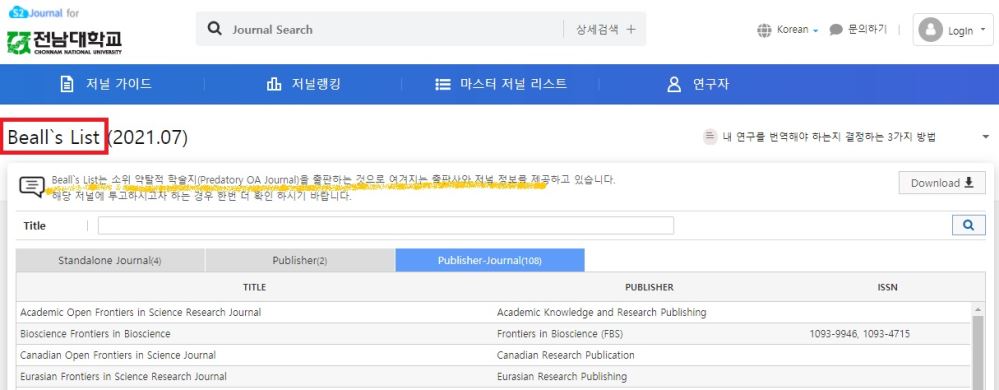Image resolution: width=999 pixels, height=390 pixels.
Task: Select Bioscience Frontiers in Bioscience row title
Action: click(x=96, y=334)
